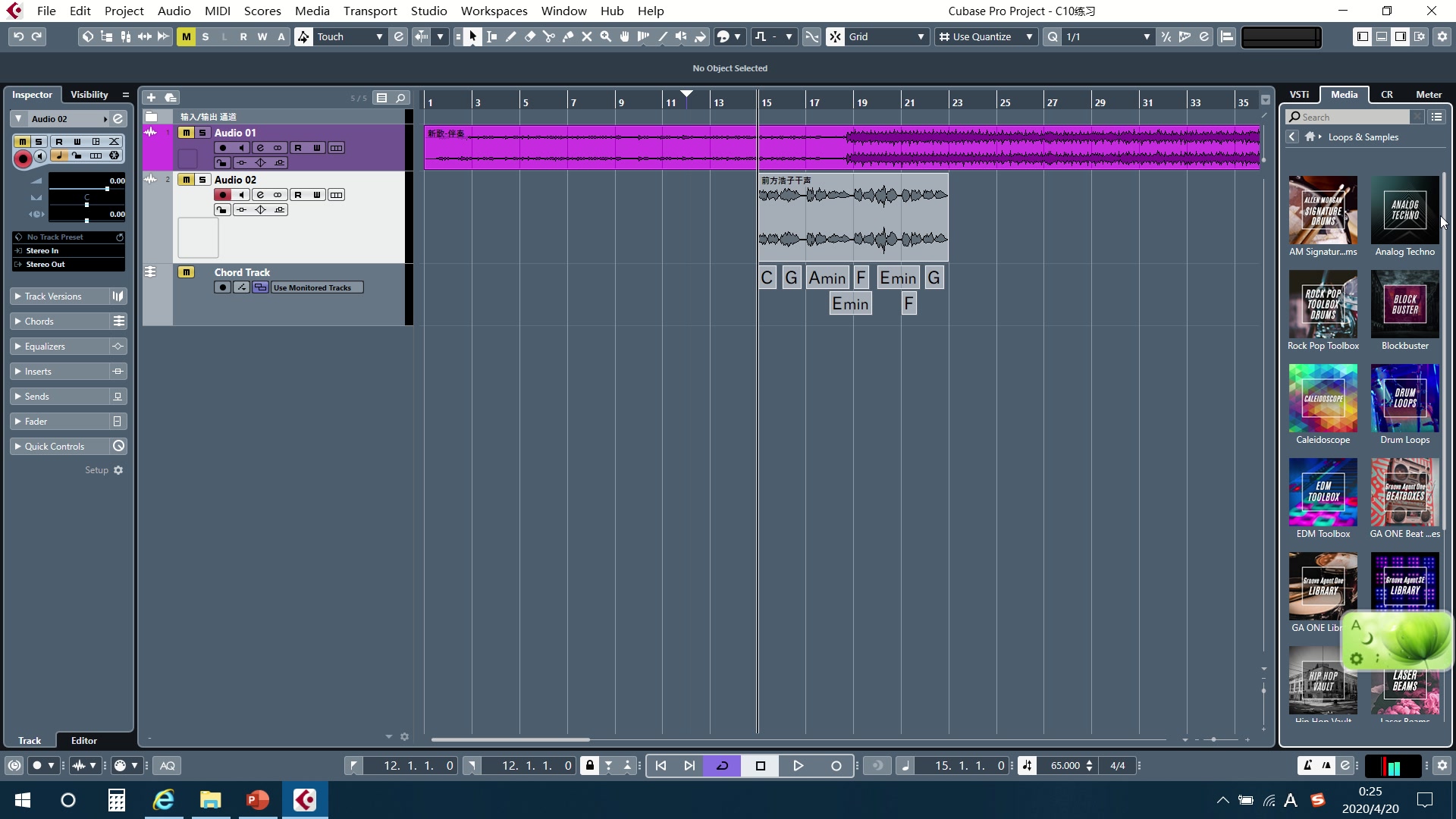Viewport: 1456px width, 819px height.
Task: Disable record enable on Audio 02 track
Action: click(x=222, y=195)
